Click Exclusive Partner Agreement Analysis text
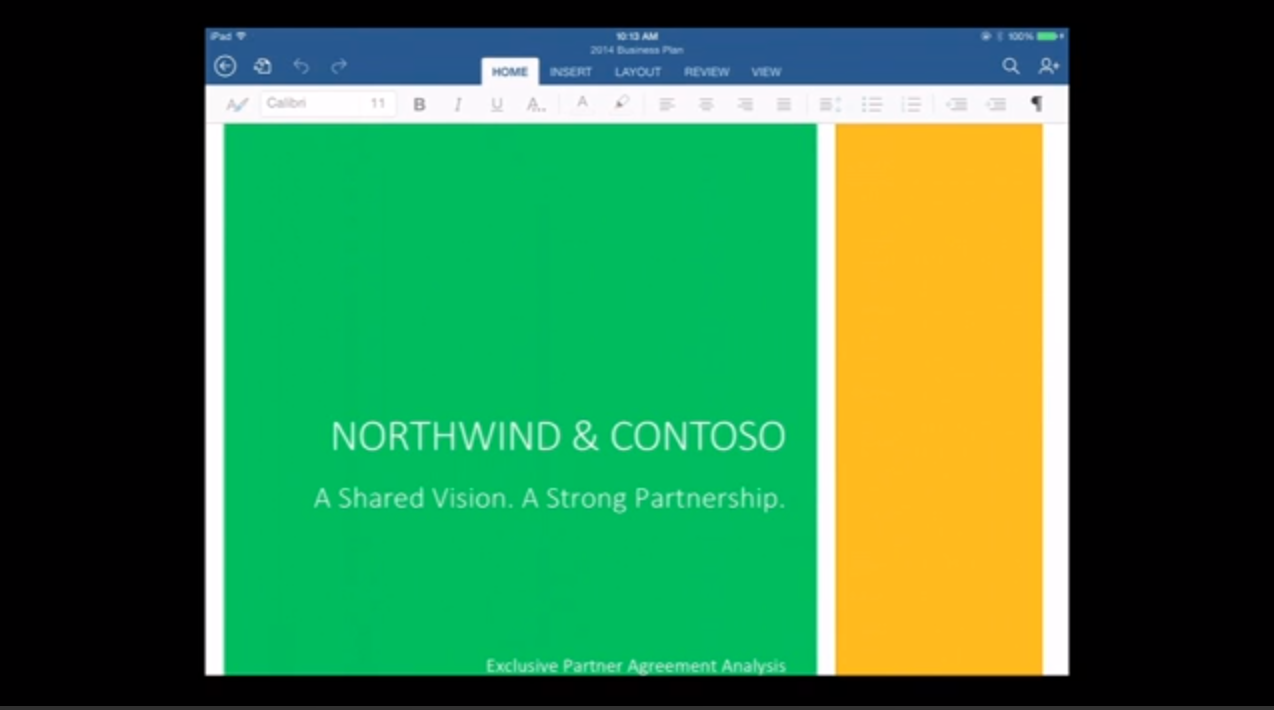Image resolution: width=1274 pixels, height=710 pixels. tap(636, 666)
